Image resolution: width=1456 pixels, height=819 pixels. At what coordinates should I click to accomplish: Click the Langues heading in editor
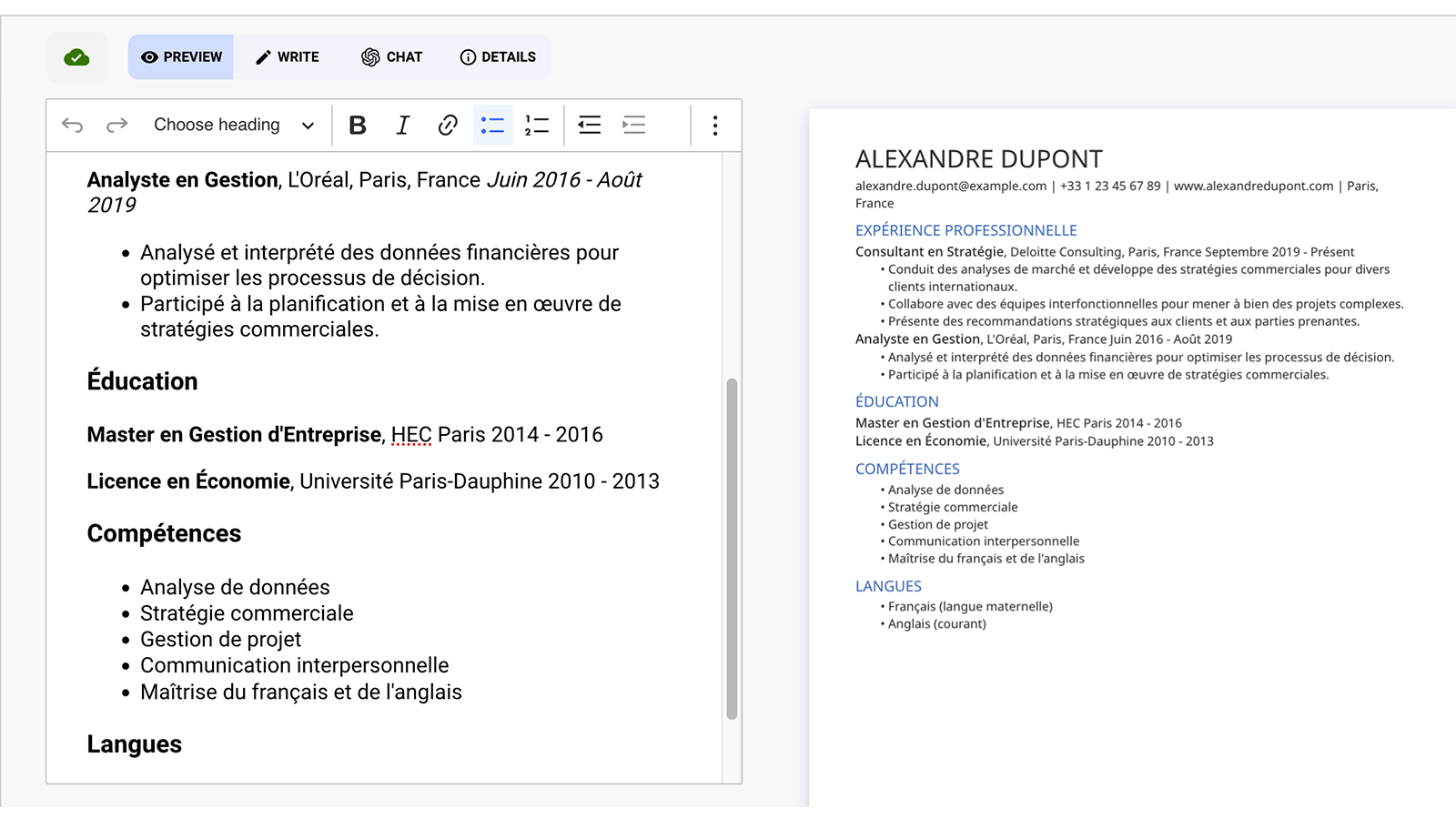(135, 744)
